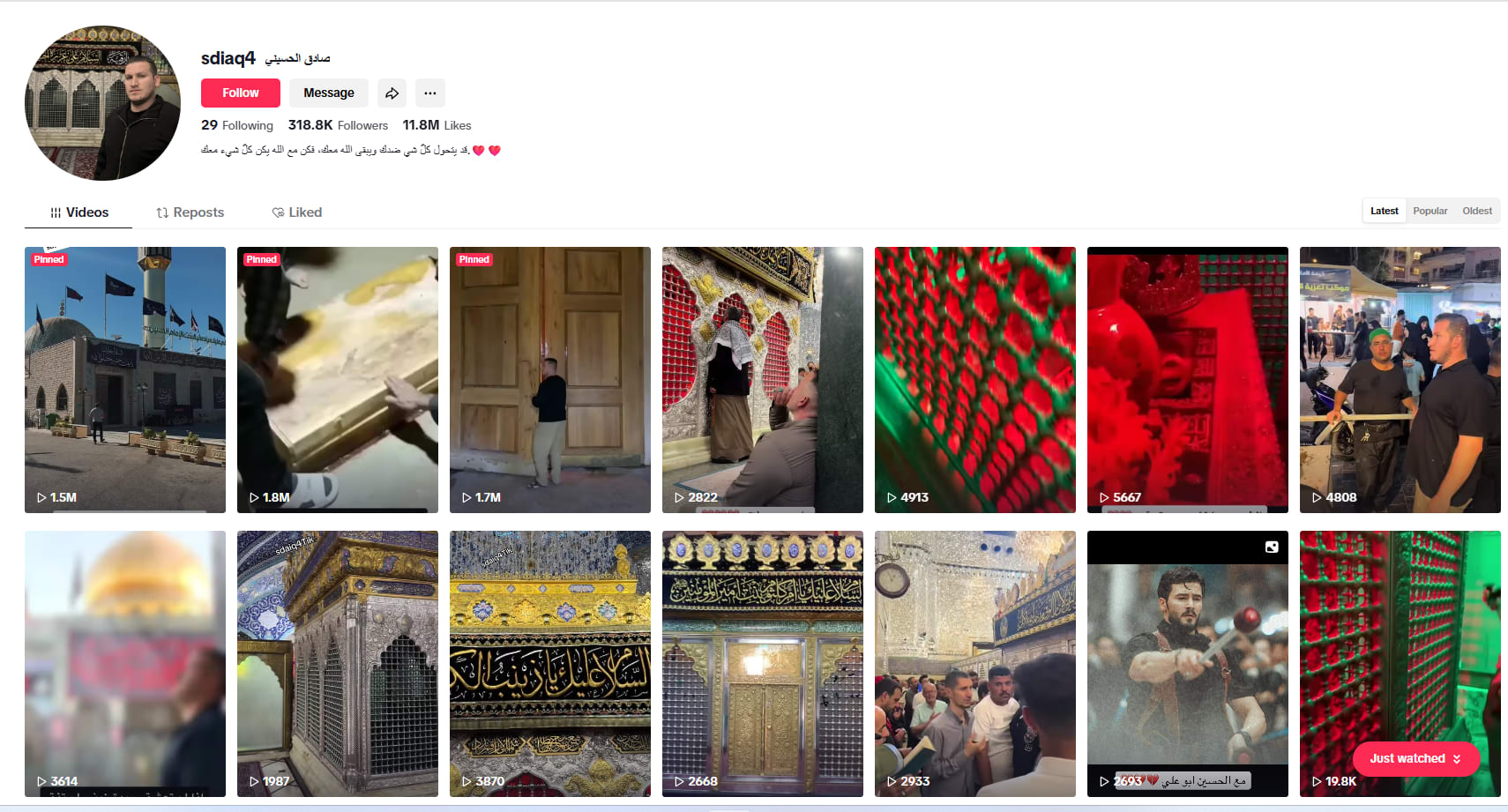The width and height of the screenshot is (1508, 812).
Task: Expand the Just watched chevron button
Action: (1456, 759)
